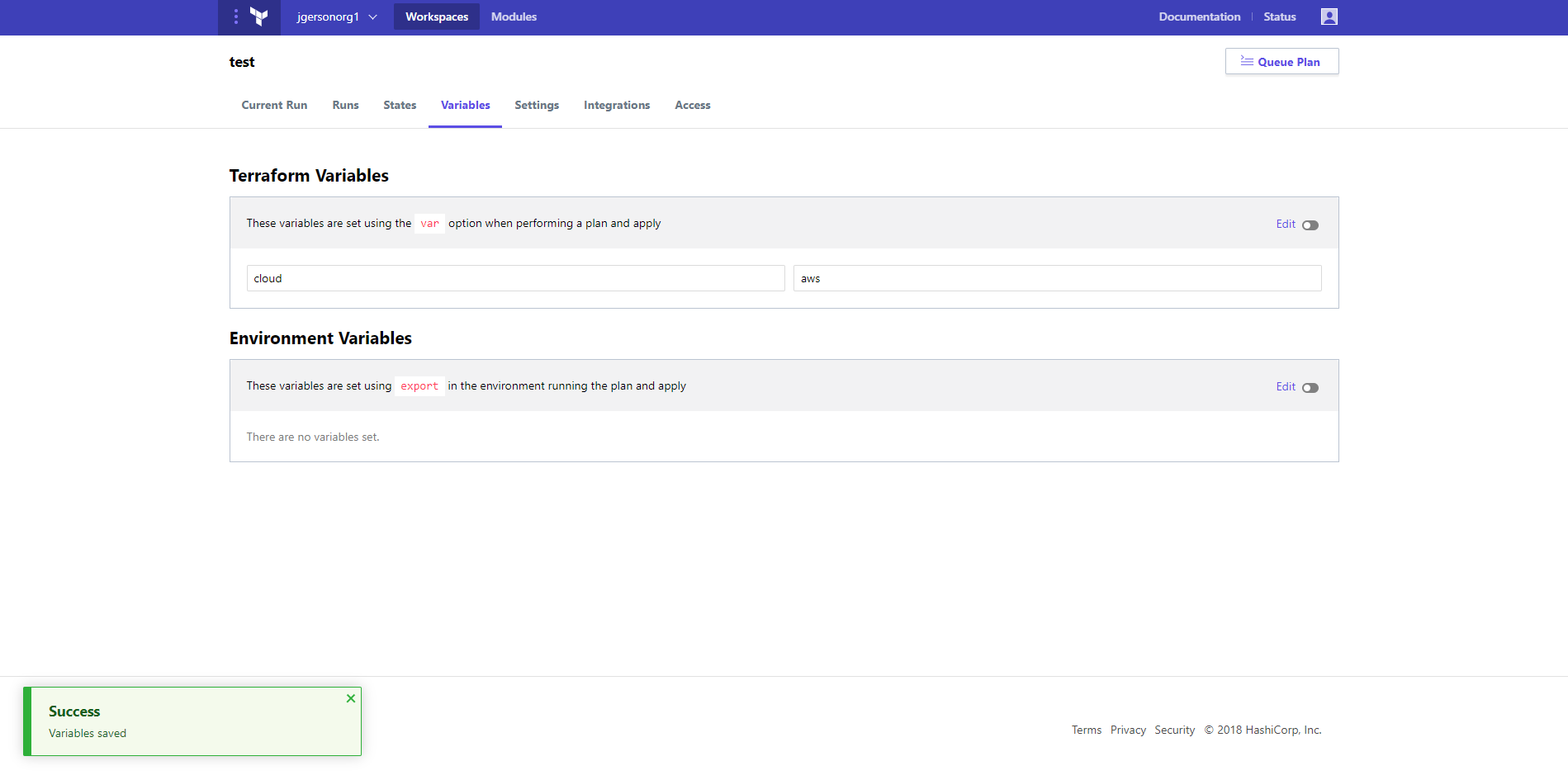The height and width of the screenshot is (780, 1568).
Task: Go to Workspaces in top navigation
Action: [437, 17]
